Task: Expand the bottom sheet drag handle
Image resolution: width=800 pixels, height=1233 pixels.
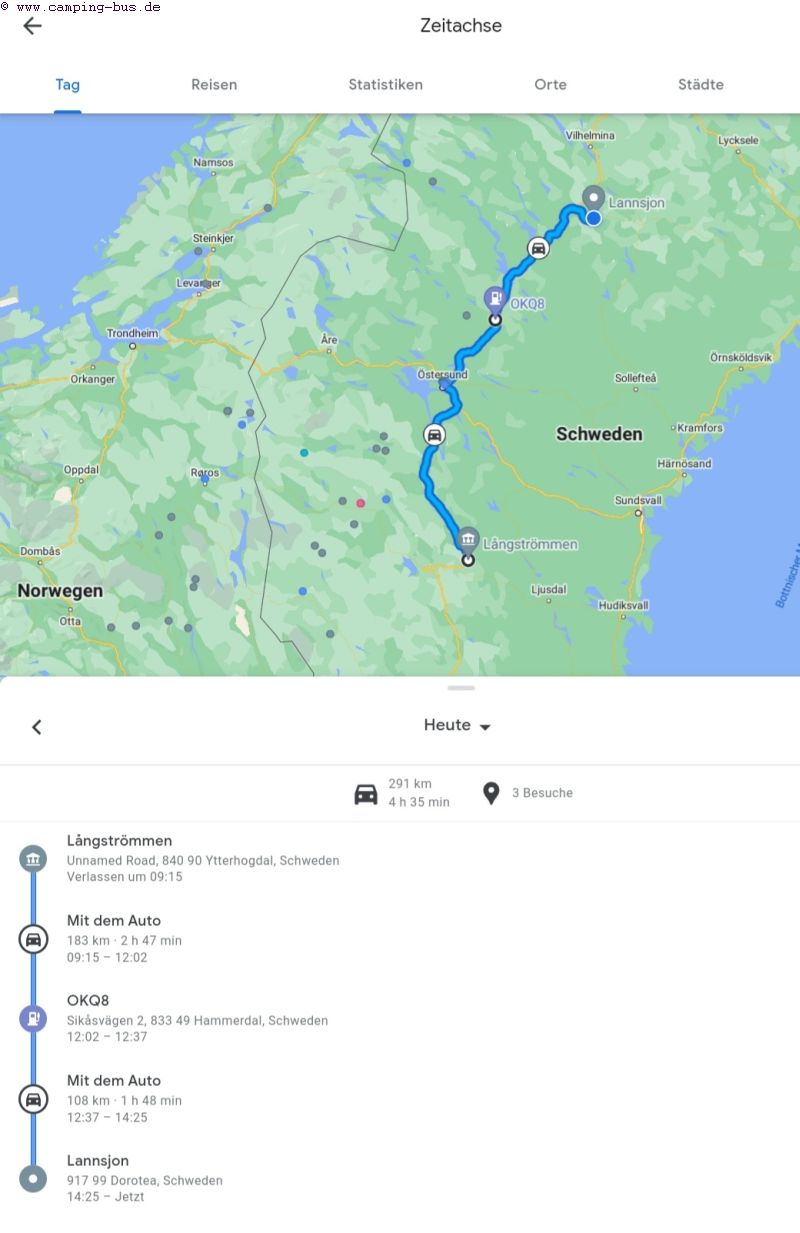Action: coord(461,688)
